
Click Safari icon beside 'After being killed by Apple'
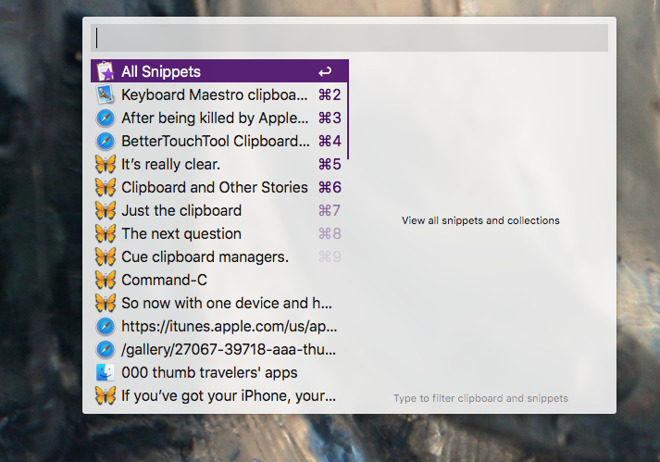click(105, 118)
